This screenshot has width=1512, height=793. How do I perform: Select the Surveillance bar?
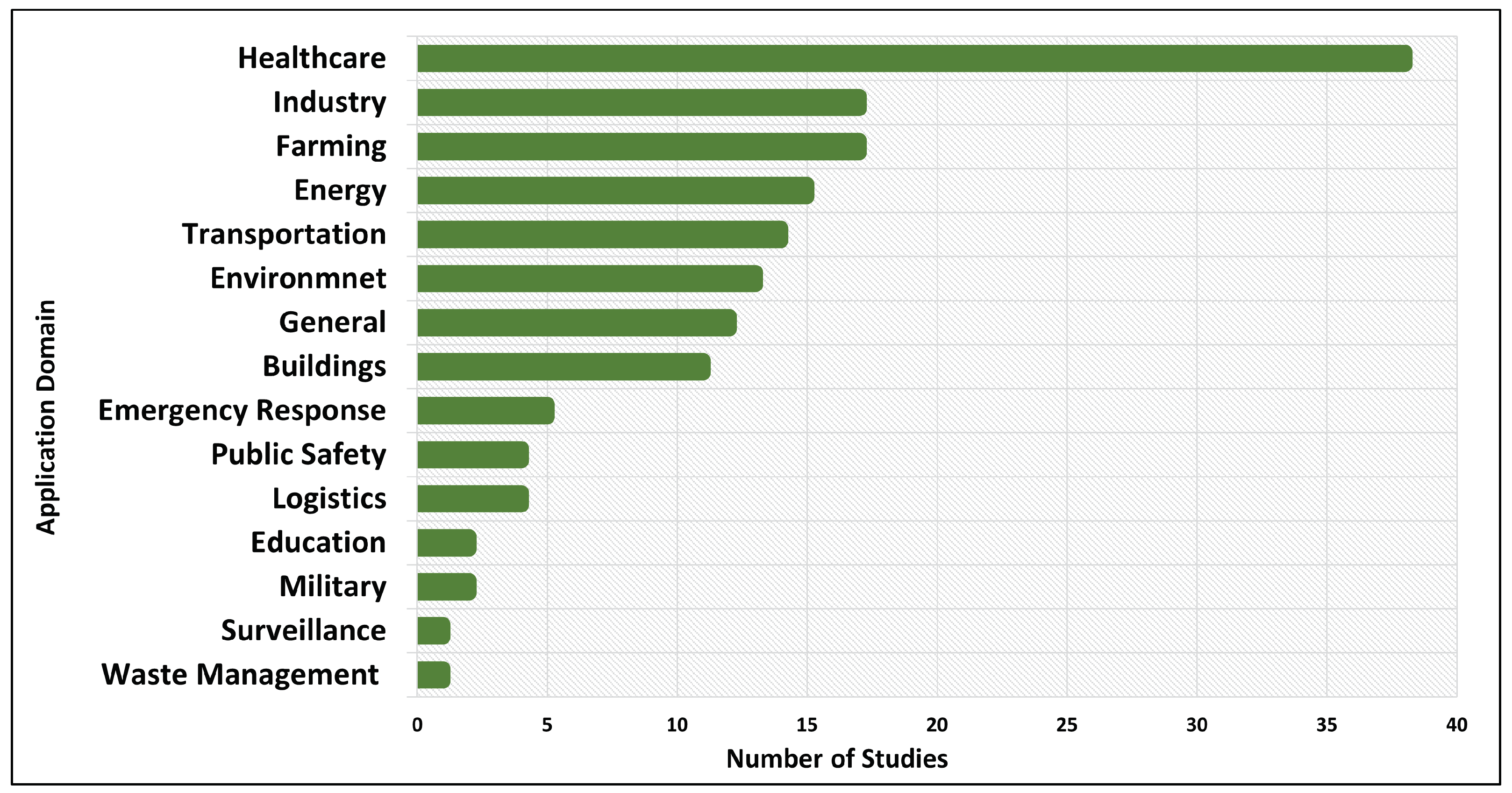point(434,631)
